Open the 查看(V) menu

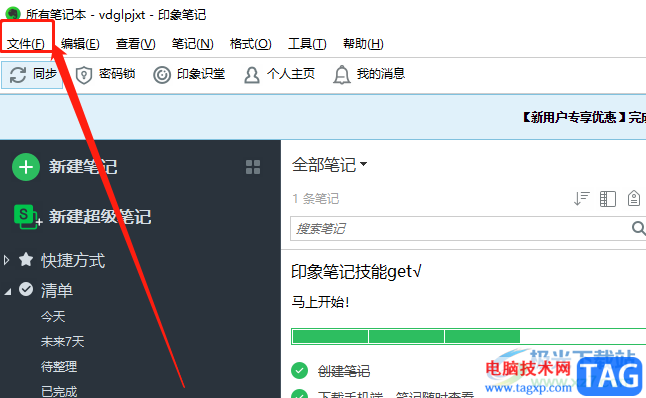point(136,44)
